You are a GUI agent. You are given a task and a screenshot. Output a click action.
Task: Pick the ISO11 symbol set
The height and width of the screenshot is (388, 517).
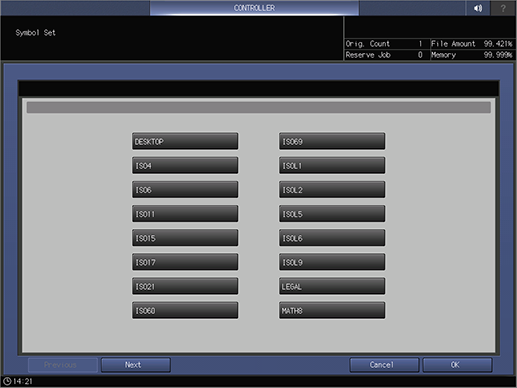(185, 214)
